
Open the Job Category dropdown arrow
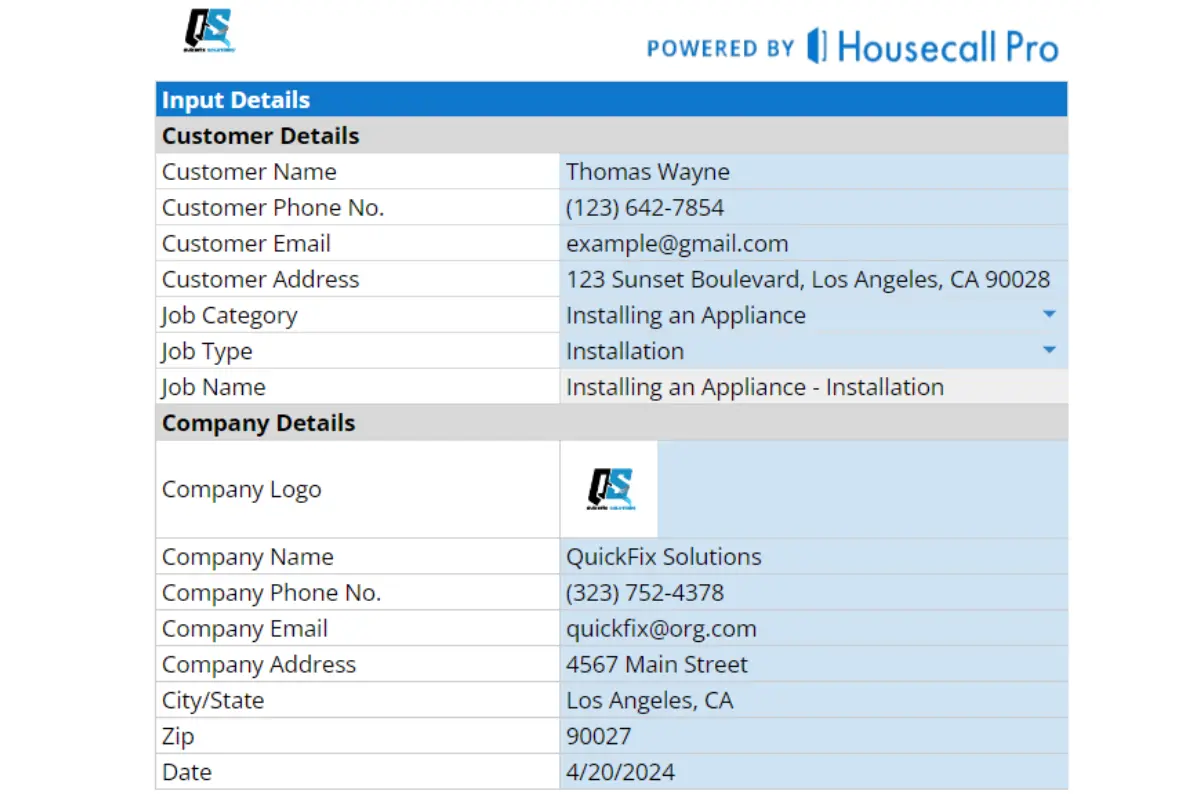click(1049, 315)
